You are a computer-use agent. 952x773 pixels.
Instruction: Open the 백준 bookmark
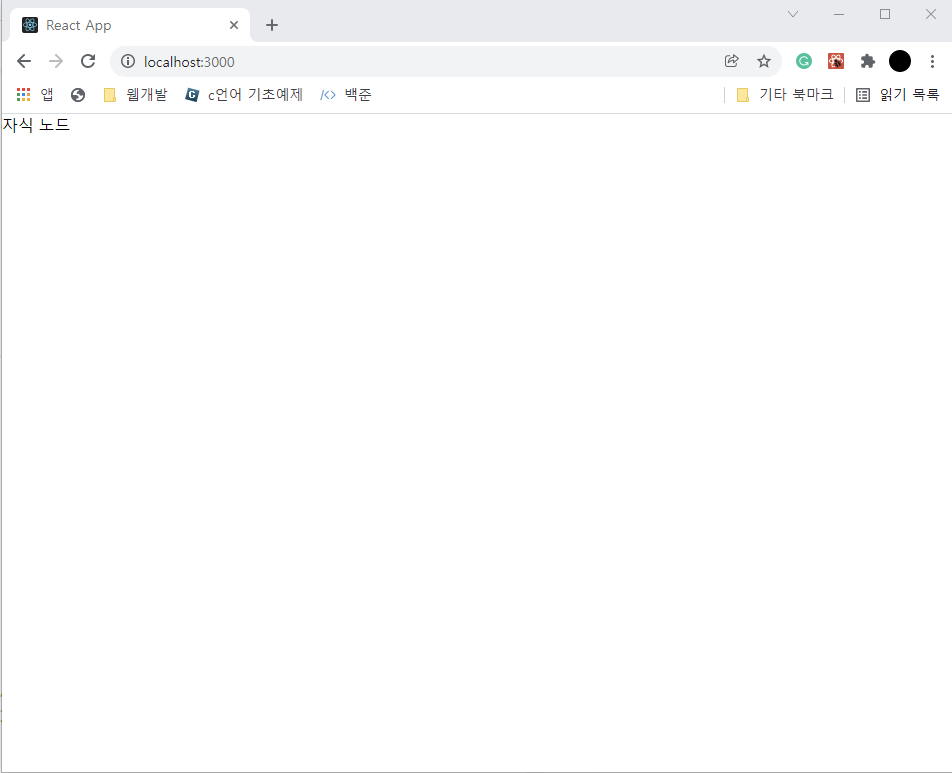point(346,95)
